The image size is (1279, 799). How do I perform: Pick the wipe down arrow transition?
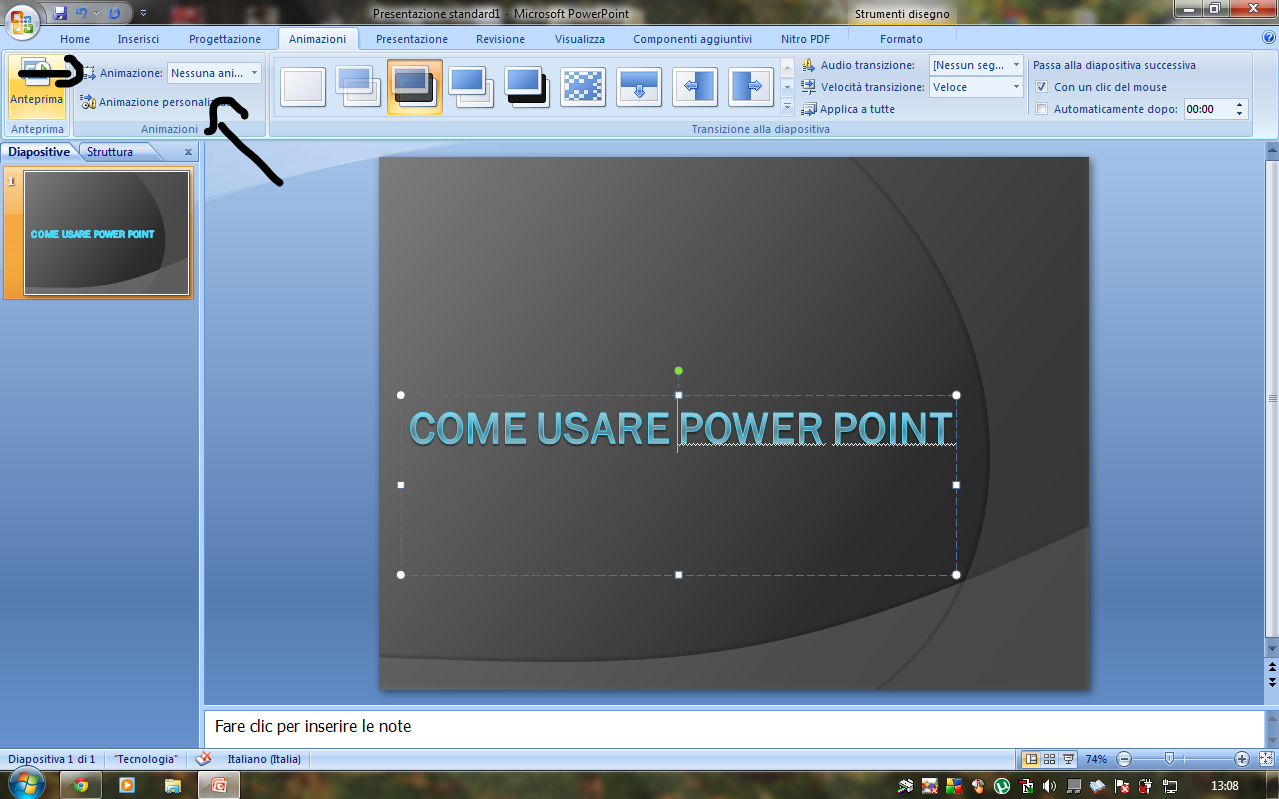(639, 87)
